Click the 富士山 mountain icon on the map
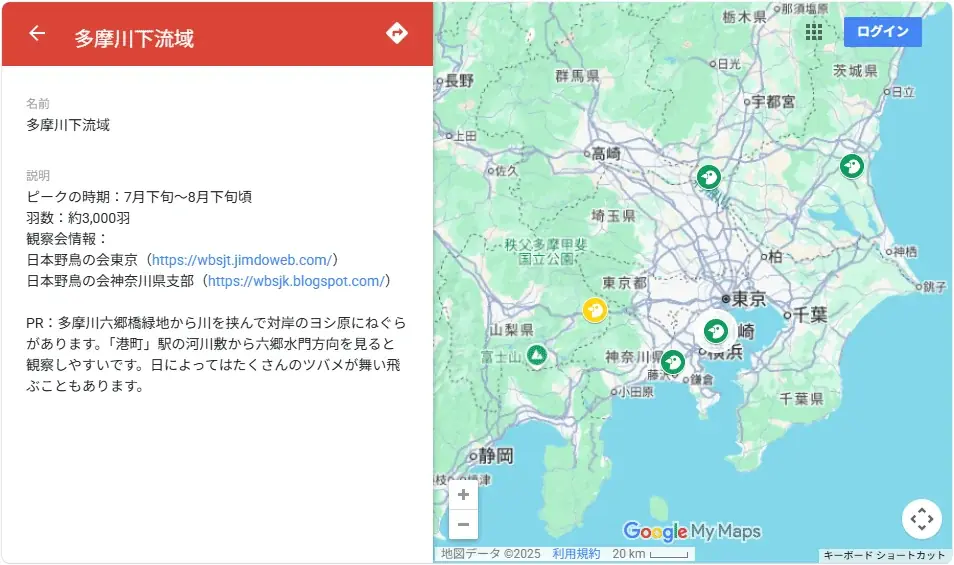 pos(537,355)
